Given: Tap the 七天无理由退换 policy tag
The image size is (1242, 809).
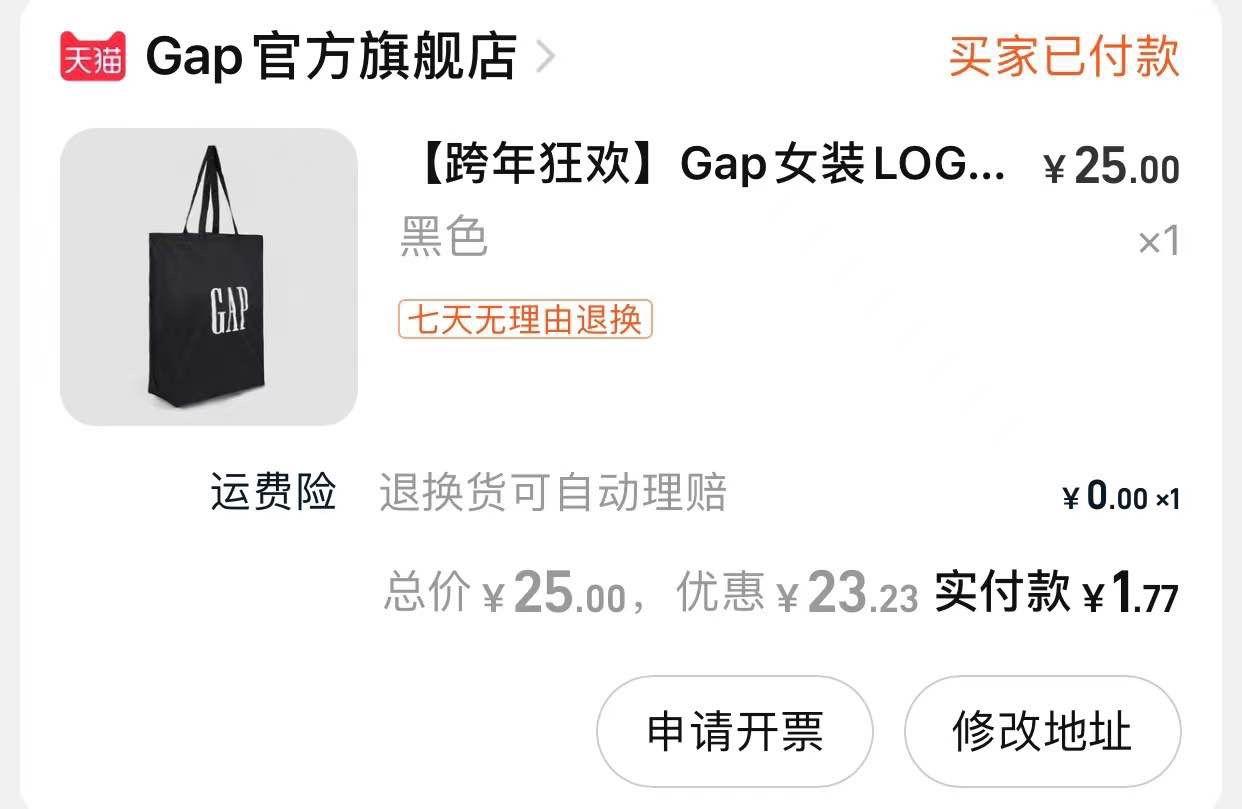Looking at the screenshot, I should pyautogui.click(x=525, y=320).
